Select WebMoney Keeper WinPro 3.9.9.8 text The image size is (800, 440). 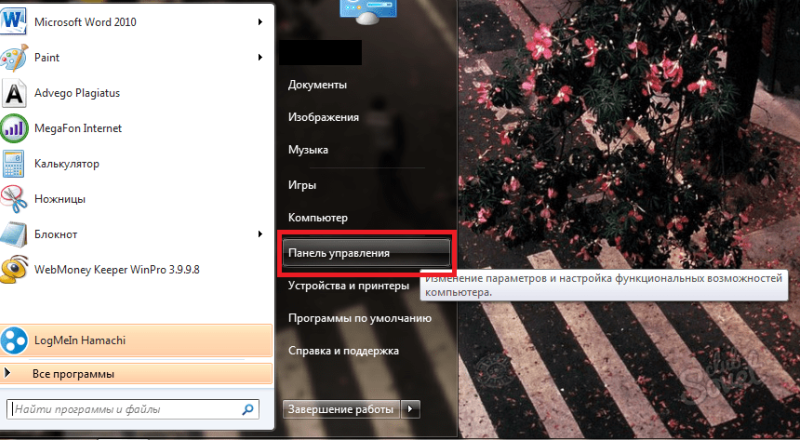pyautogui.click(x=117, y=270)
